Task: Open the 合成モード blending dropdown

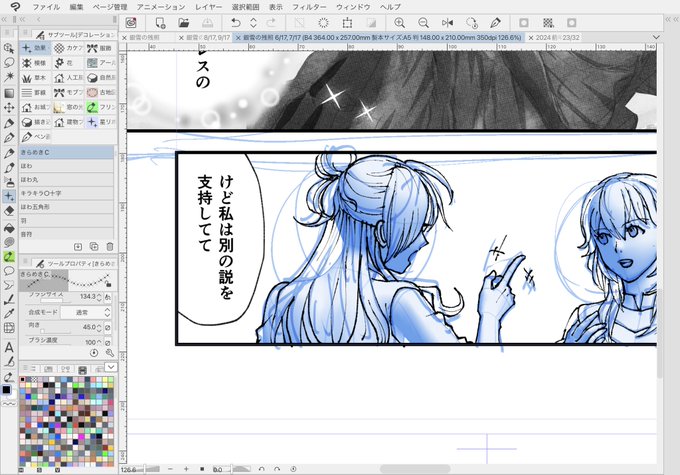Action: click(x=85, y=312)
